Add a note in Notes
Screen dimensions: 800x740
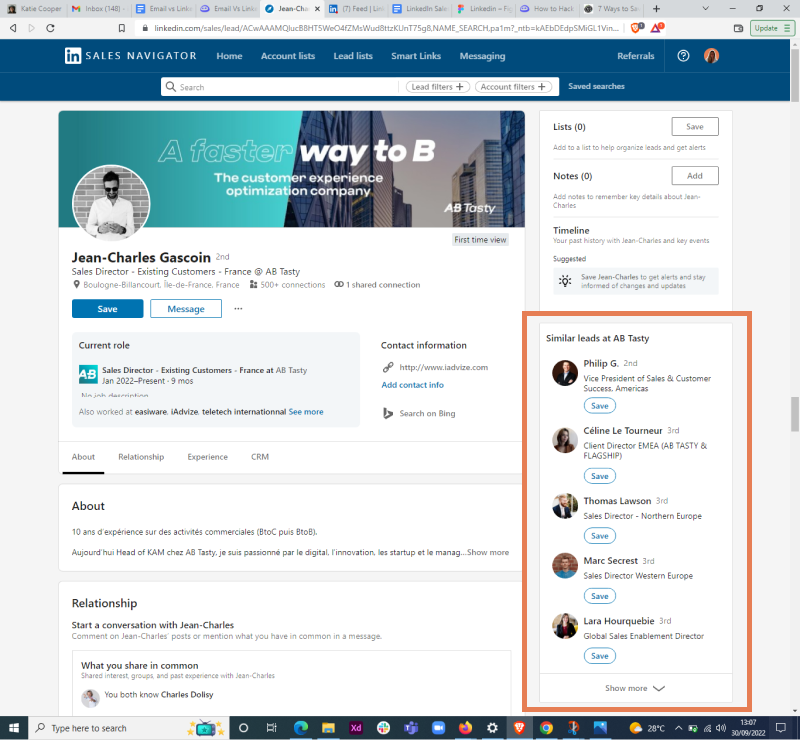(x=695, y=176)
